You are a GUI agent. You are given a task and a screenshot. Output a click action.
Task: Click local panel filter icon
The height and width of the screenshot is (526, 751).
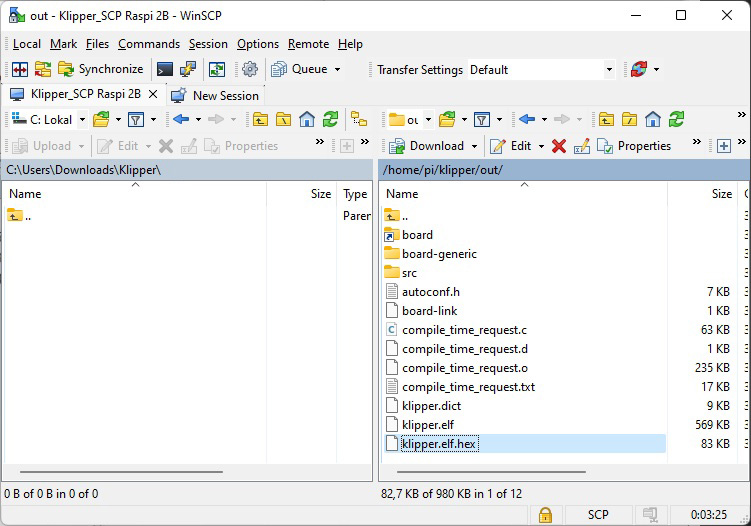[x=136, y=119]
